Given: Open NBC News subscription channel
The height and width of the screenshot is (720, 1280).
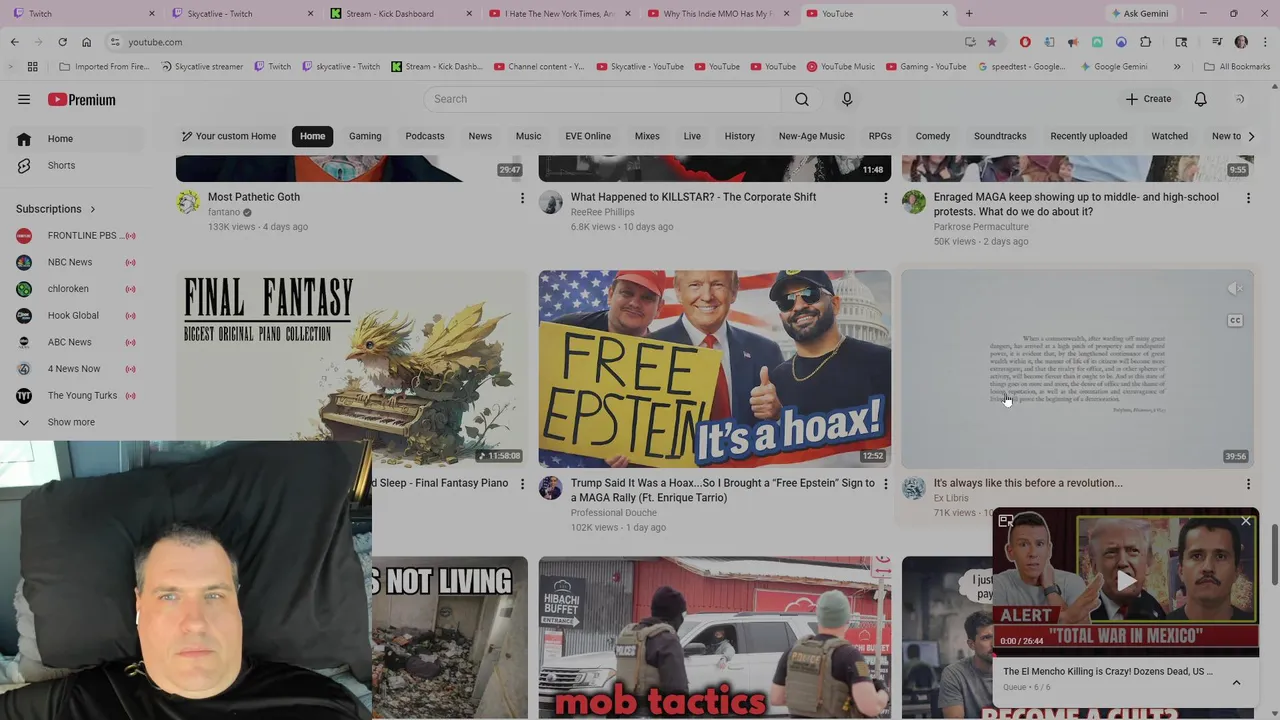Looking at the screenshot, I should [x=77, y=262].
